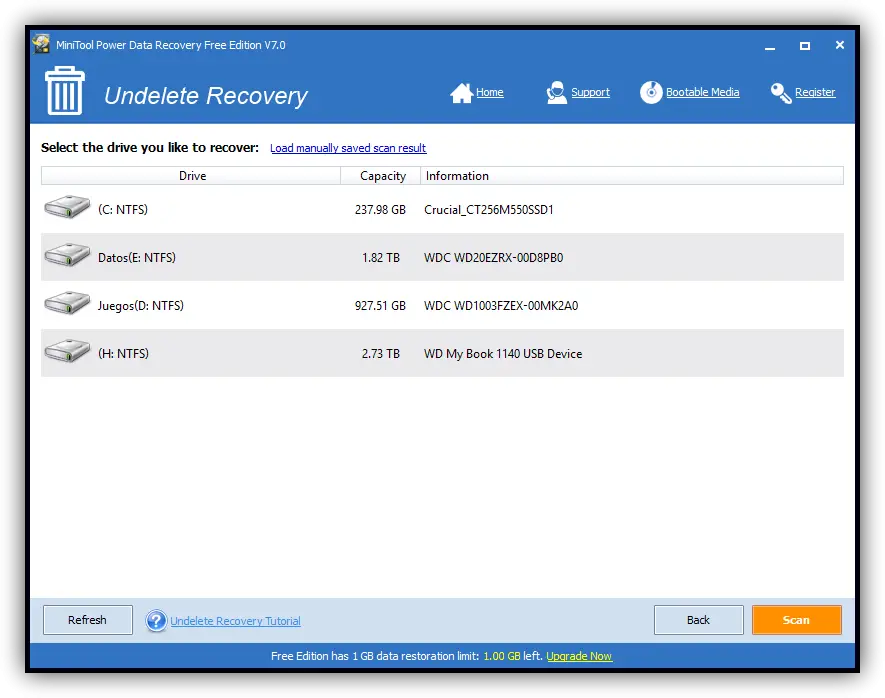Open the Bootable Media link

tap(702, 92)
